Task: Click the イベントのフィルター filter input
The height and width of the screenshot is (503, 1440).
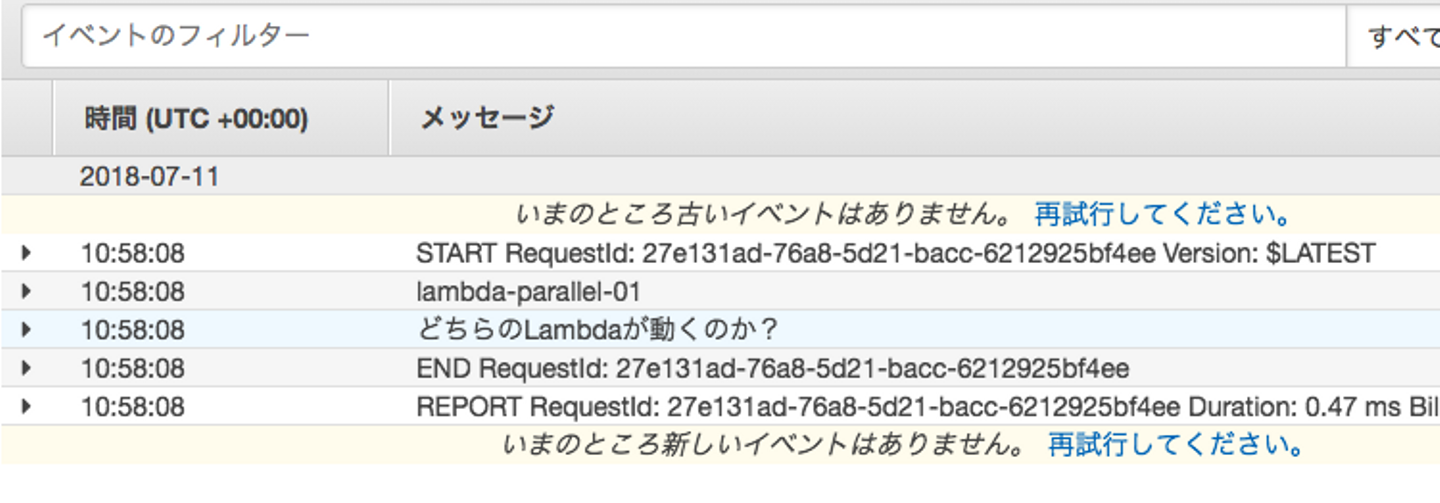Action: pyautogui.click(x=680, y=36)
